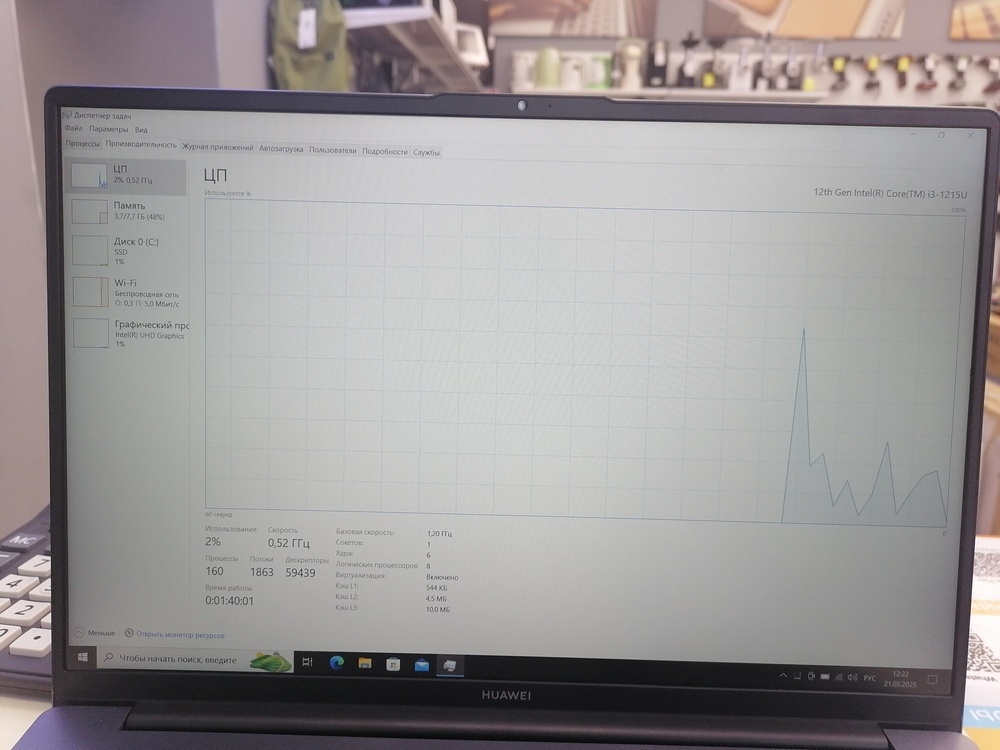The image size is (1000, 750).
Task: Click the Скорость value 0,52 ГГц
Action: point(288,543)
